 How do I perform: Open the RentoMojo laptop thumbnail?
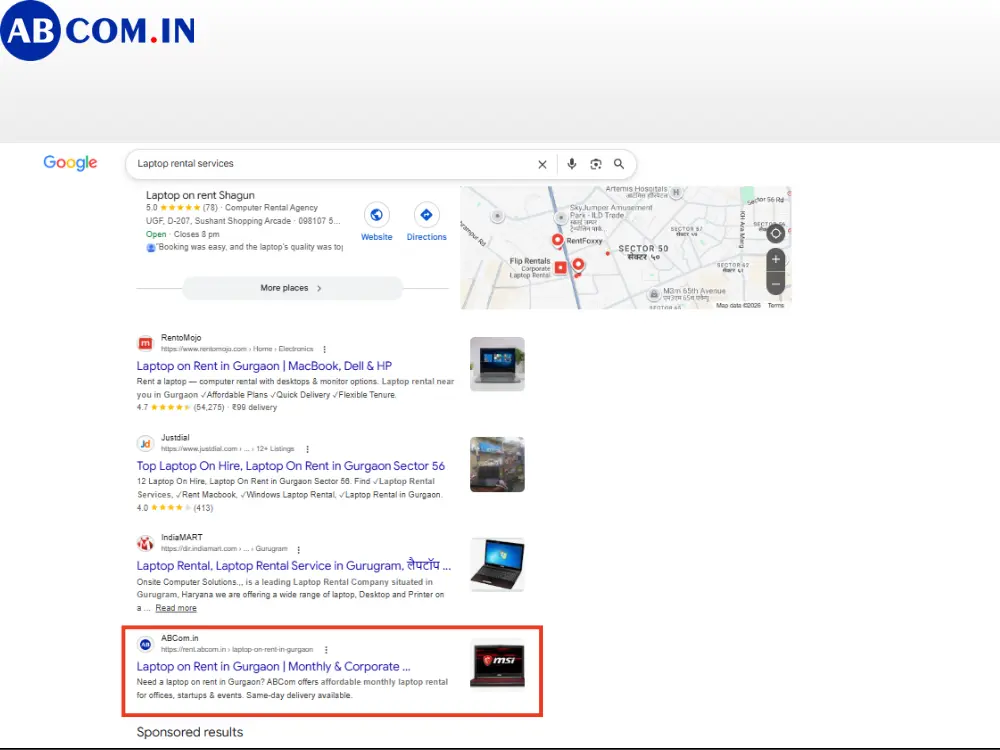tap(497, 364)
